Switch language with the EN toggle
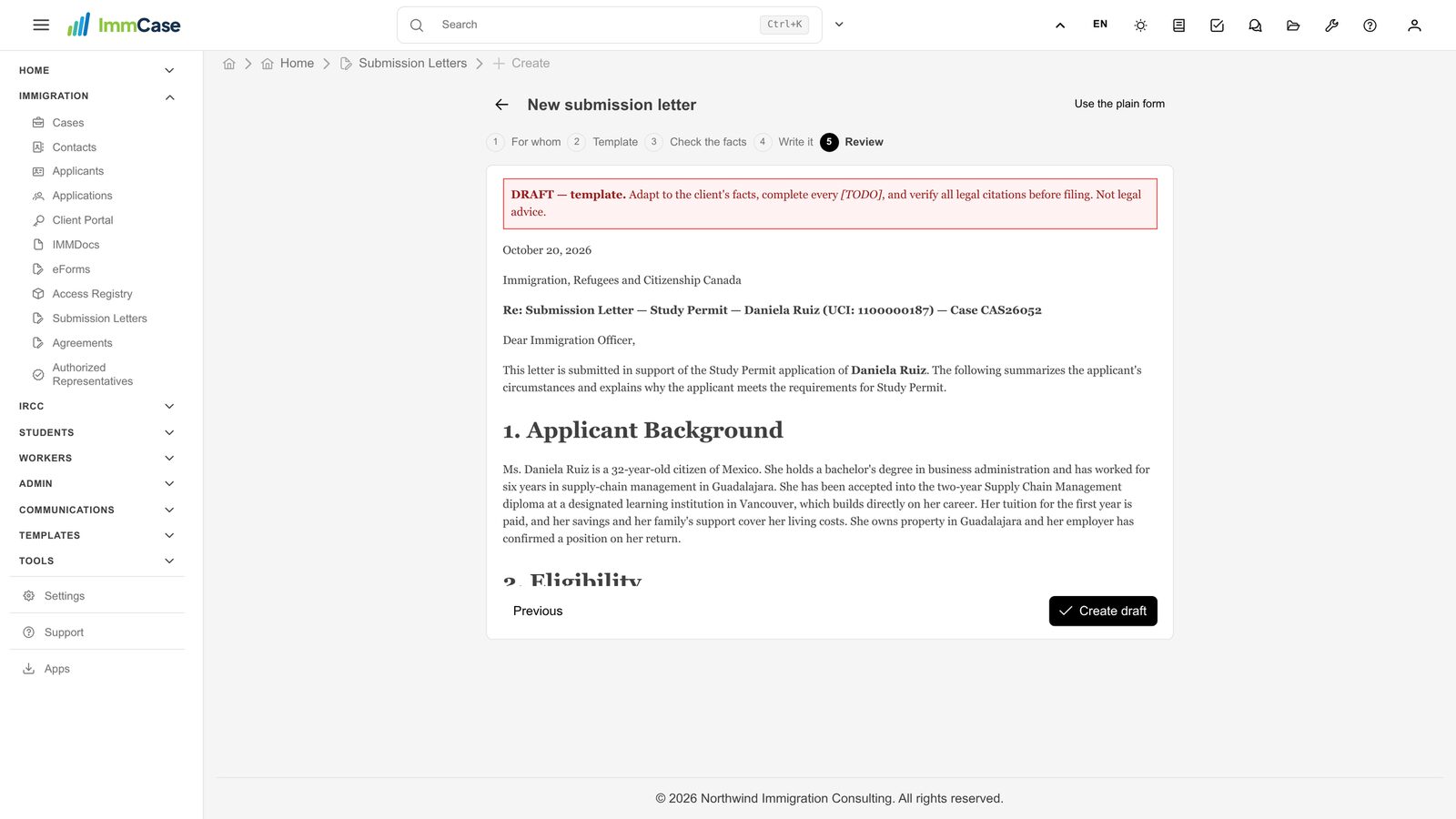 pos(1100,25)
